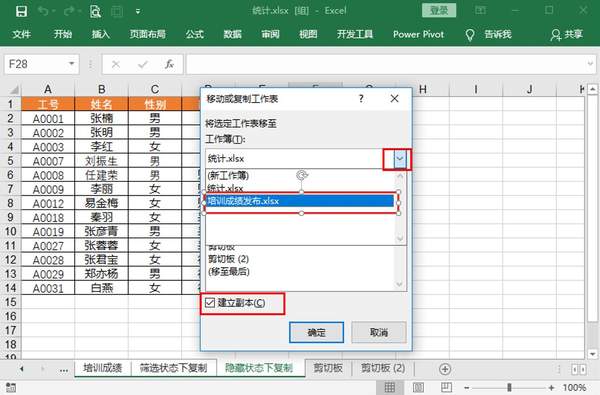The height and width of the screenshot is (395, 600).
Task: Open the 页面布局 ribbon tab
Action: (148, 34)
